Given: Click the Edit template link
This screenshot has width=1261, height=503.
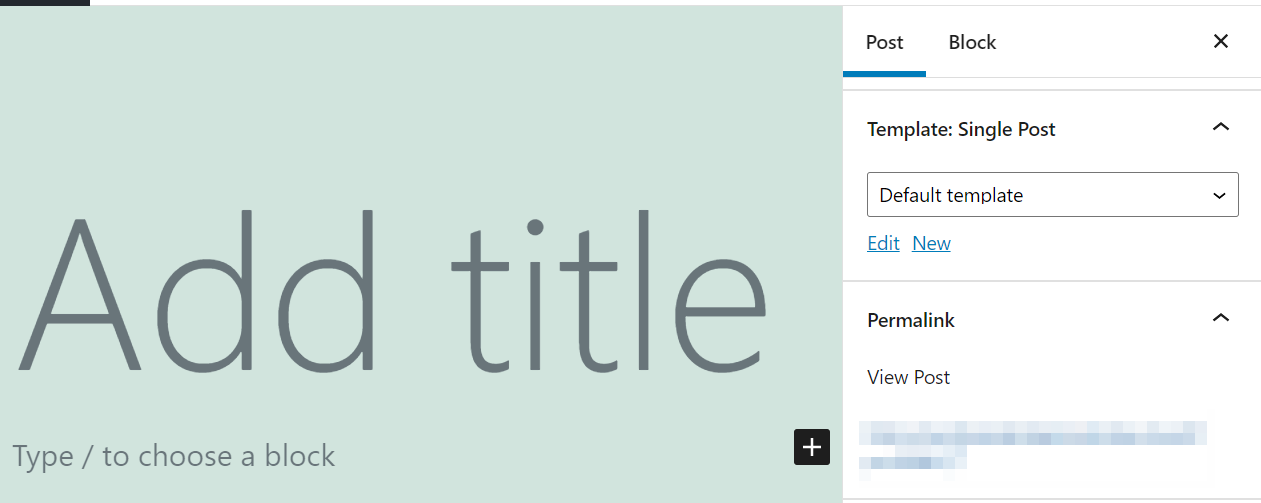Looking at the screenshot, I should pos(883,243).
